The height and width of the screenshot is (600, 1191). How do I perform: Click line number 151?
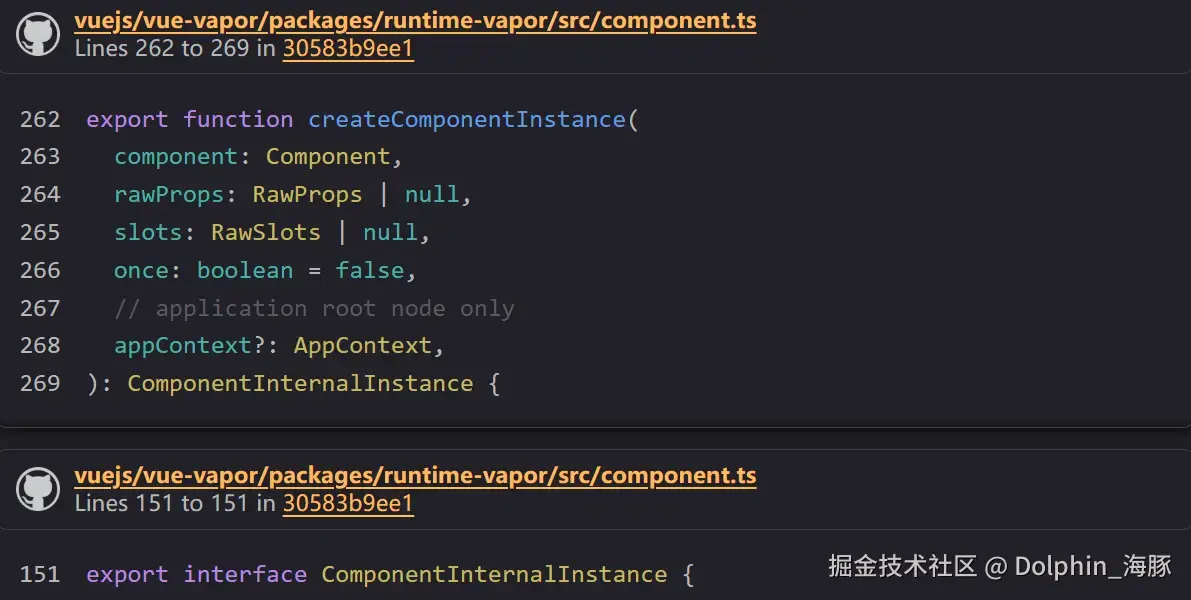[x=40, y=574]
